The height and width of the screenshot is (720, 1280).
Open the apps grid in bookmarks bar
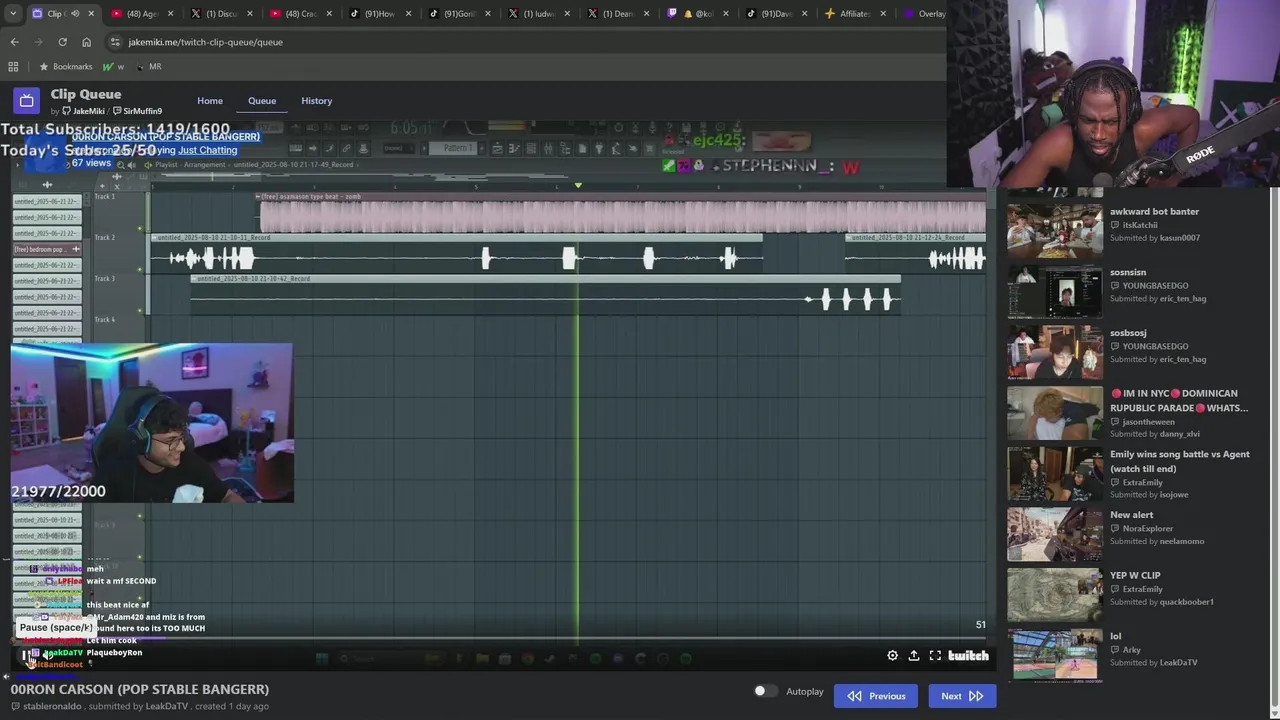(x=13, y=66)
